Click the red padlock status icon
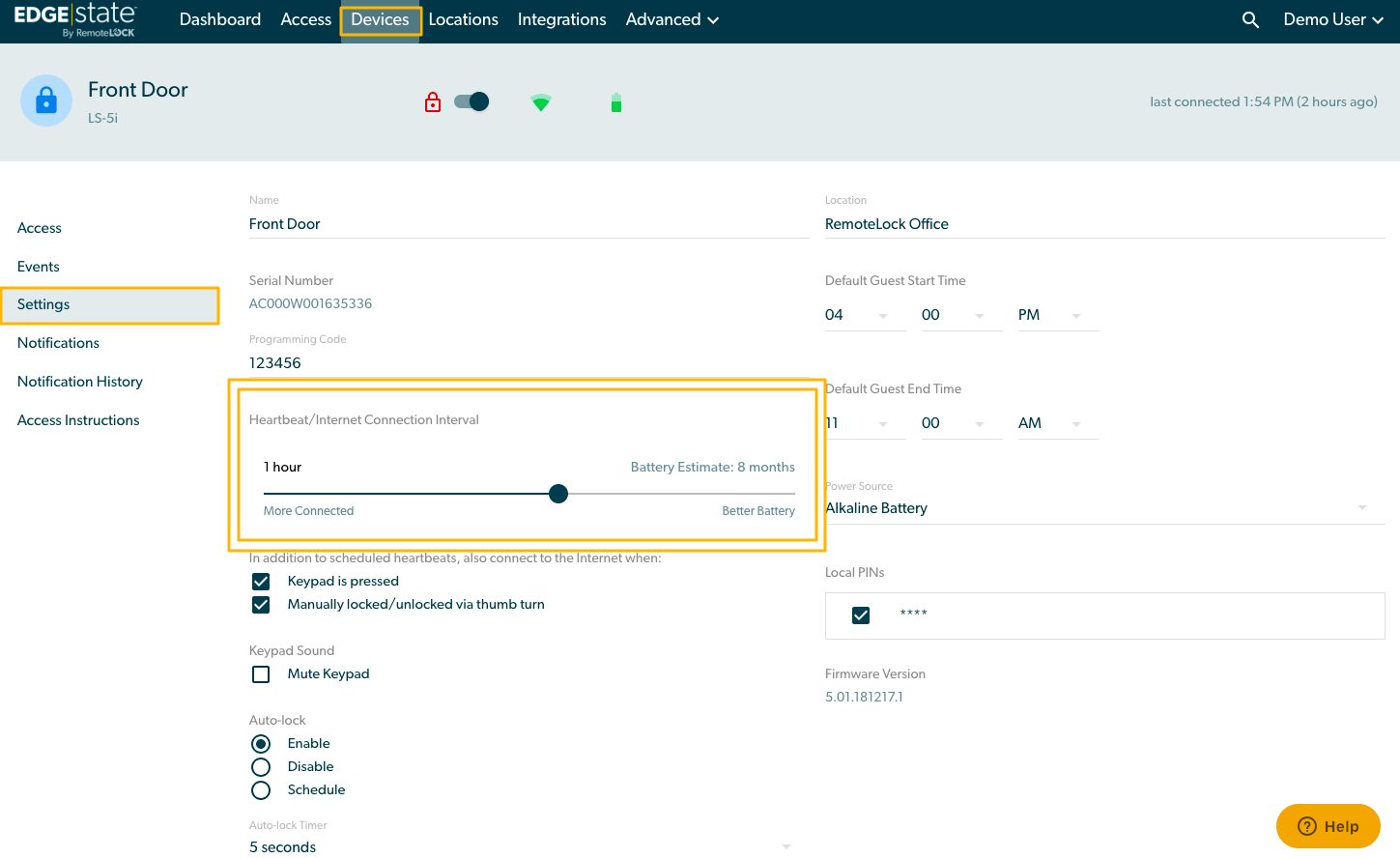This screenshot has height=858, width=1400. [x=433, y=102]
